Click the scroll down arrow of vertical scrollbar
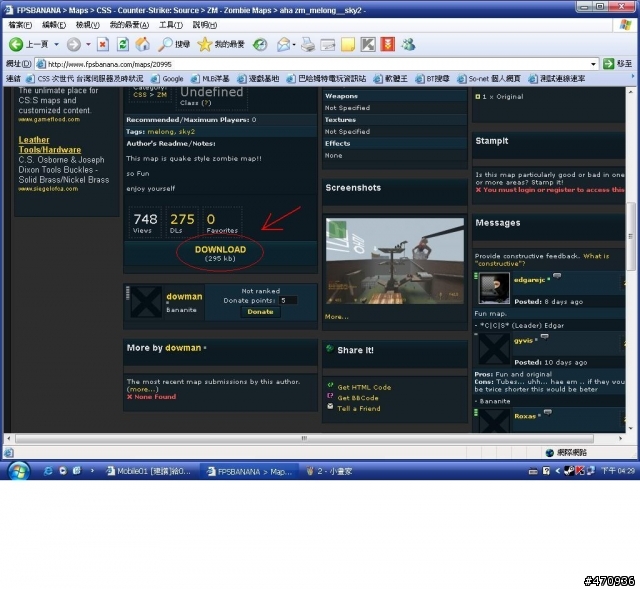 point(631,428)
